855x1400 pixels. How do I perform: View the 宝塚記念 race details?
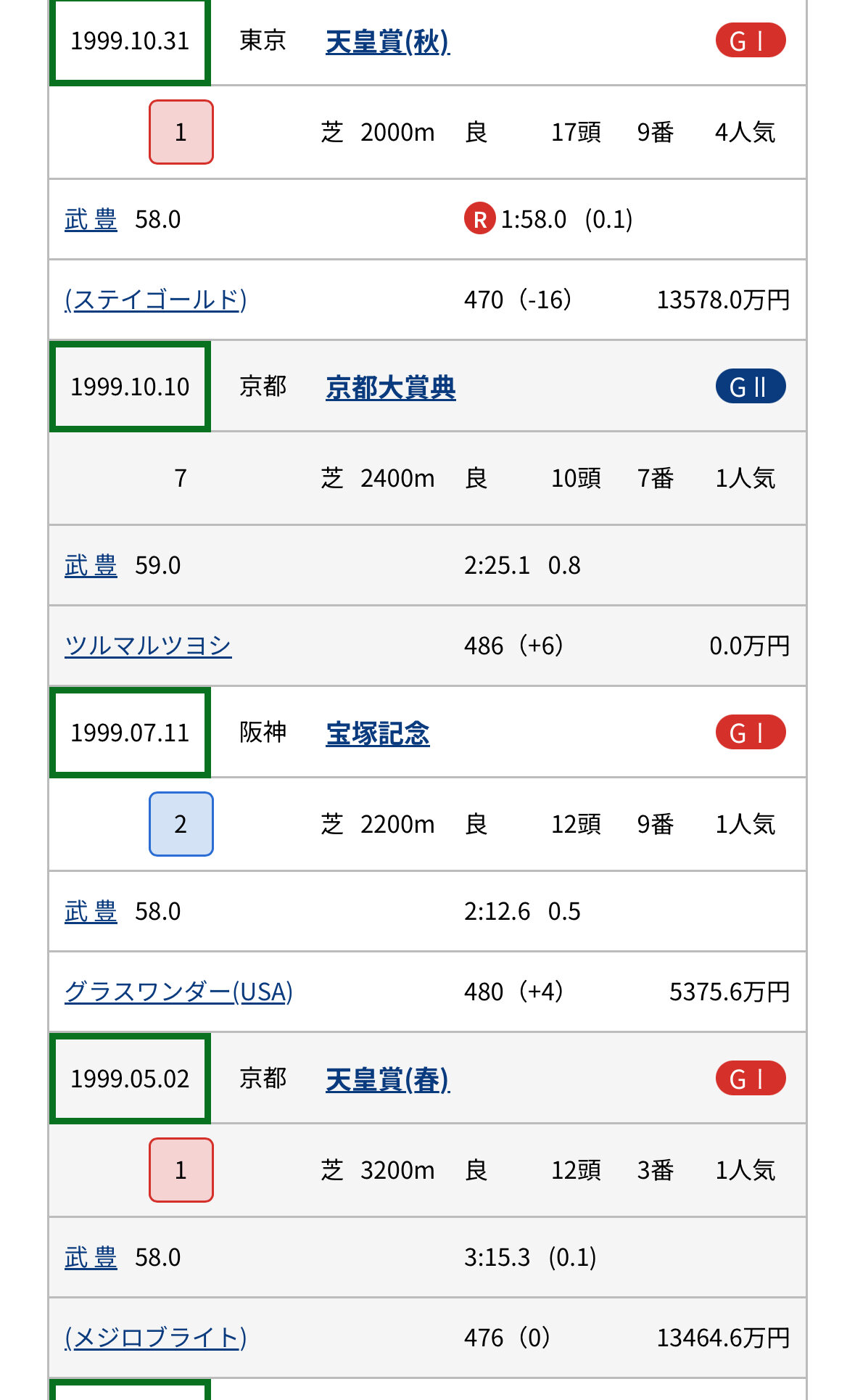pos(377,734)
